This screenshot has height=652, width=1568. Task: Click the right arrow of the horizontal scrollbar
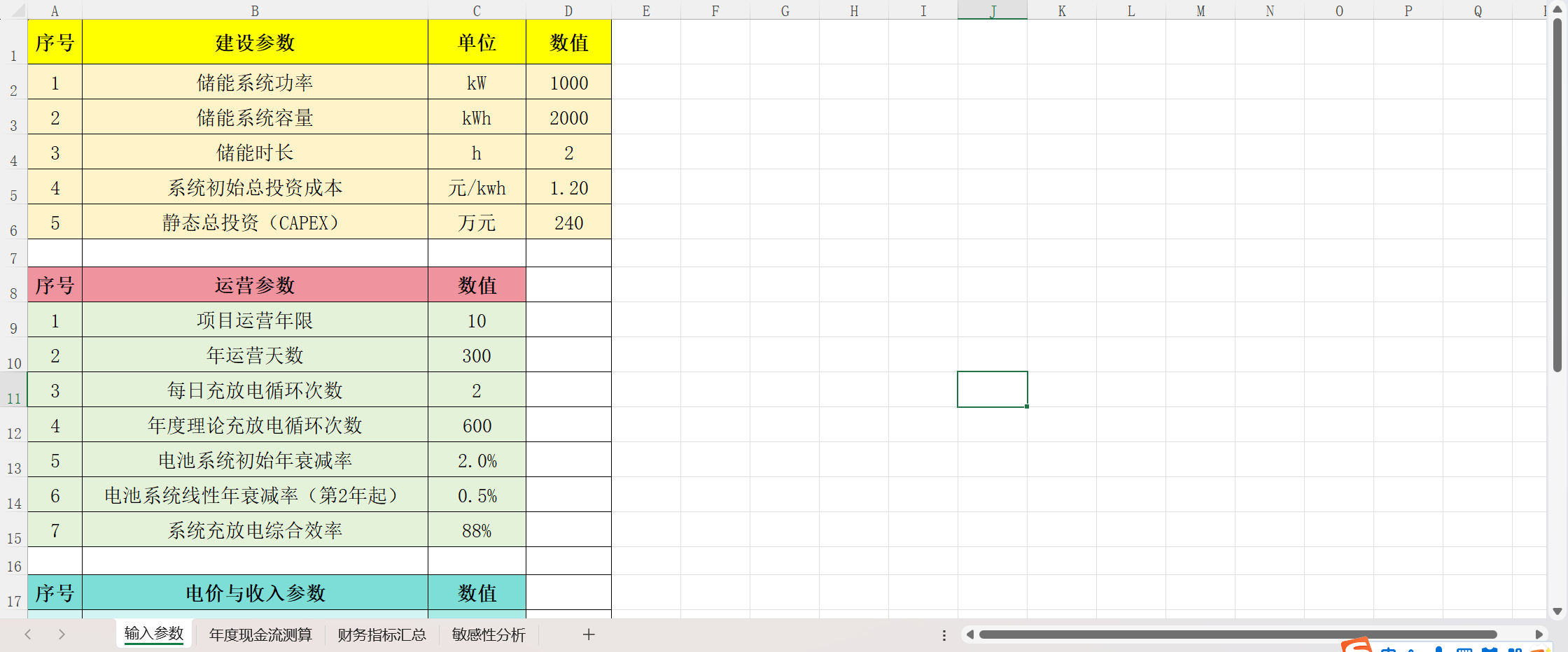[x=1538, y=635]
